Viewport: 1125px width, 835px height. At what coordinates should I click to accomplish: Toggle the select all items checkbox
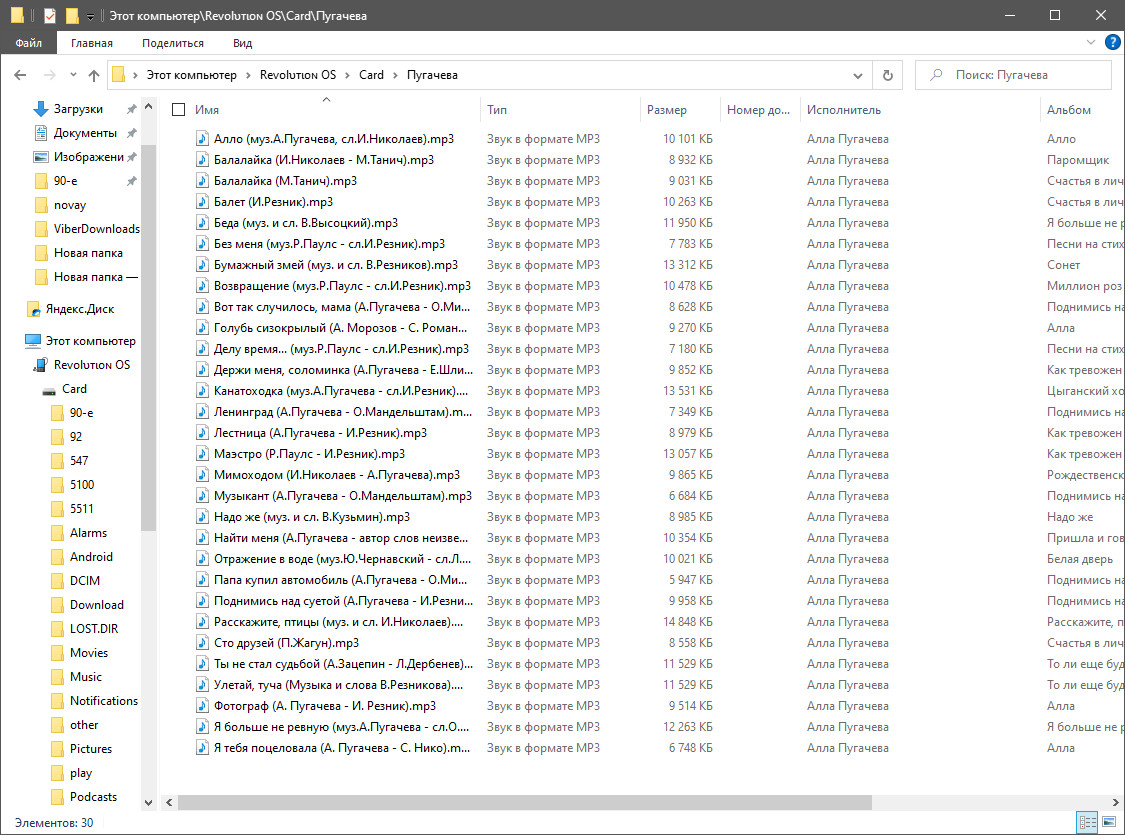pos(179,110)
